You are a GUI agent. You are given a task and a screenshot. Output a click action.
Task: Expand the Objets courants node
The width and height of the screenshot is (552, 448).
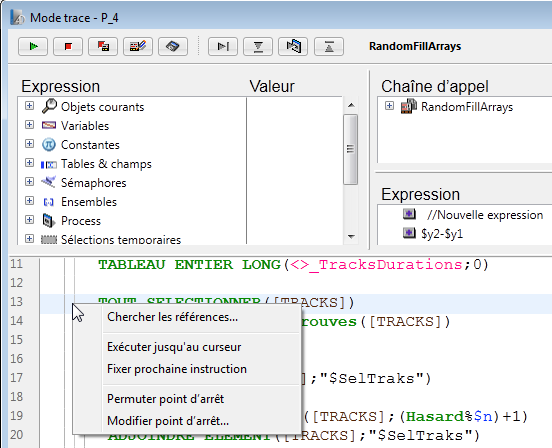pyautogui.click(x=30, y=106)
